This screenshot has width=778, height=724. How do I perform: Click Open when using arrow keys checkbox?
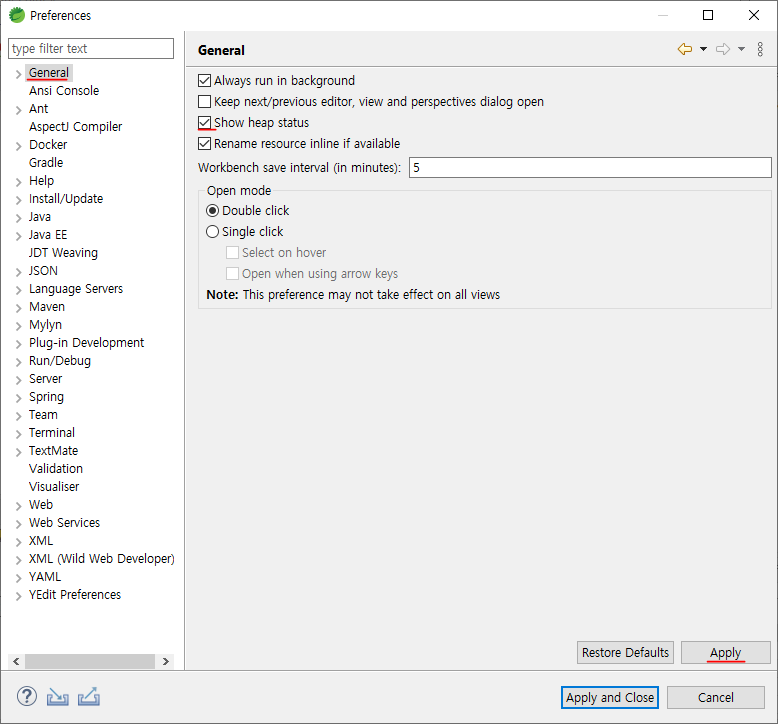click(x=232, y=273)
